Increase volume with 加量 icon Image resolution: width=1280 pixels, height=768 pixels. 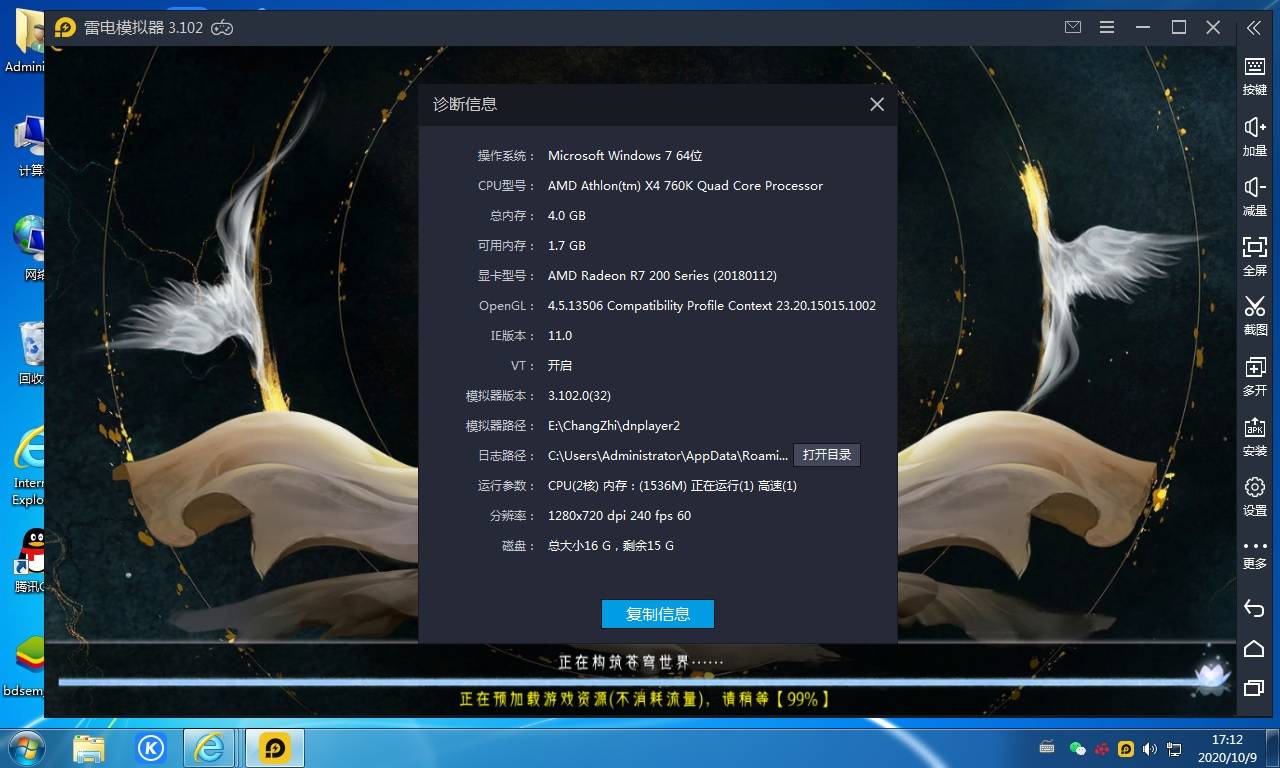click(1254, 135)
